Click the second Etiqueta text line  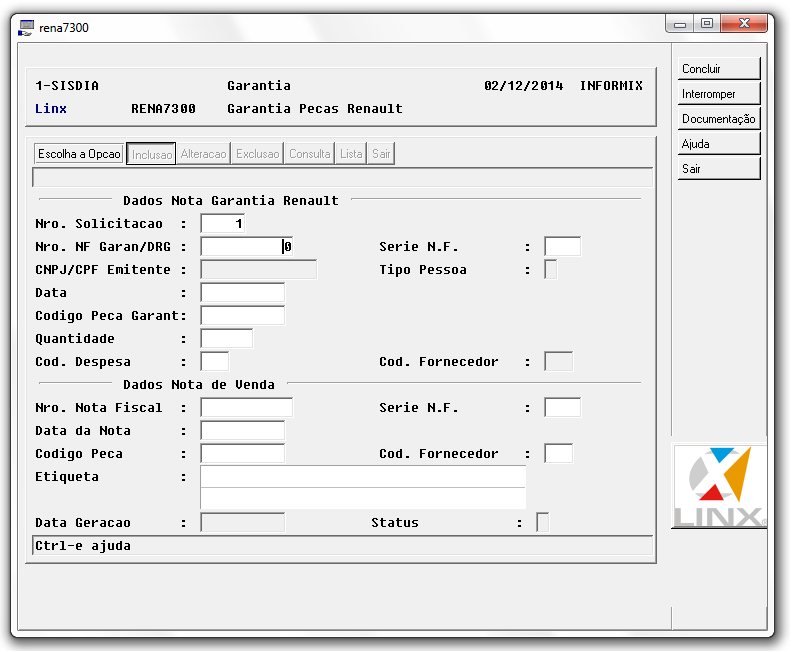pos(363,498)
